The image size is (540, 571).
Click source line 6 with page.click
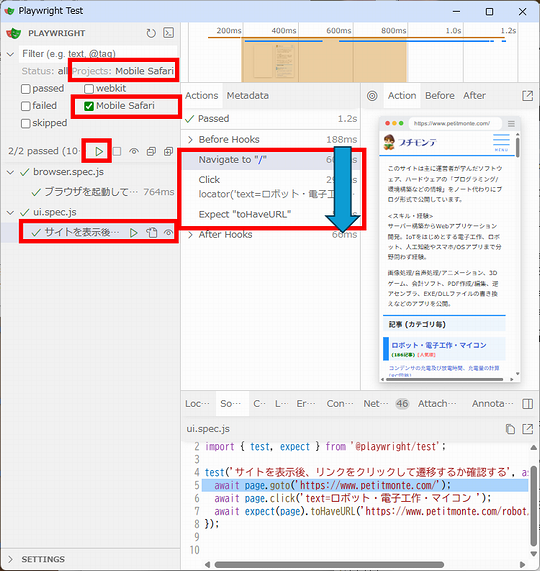coord(365,498)
